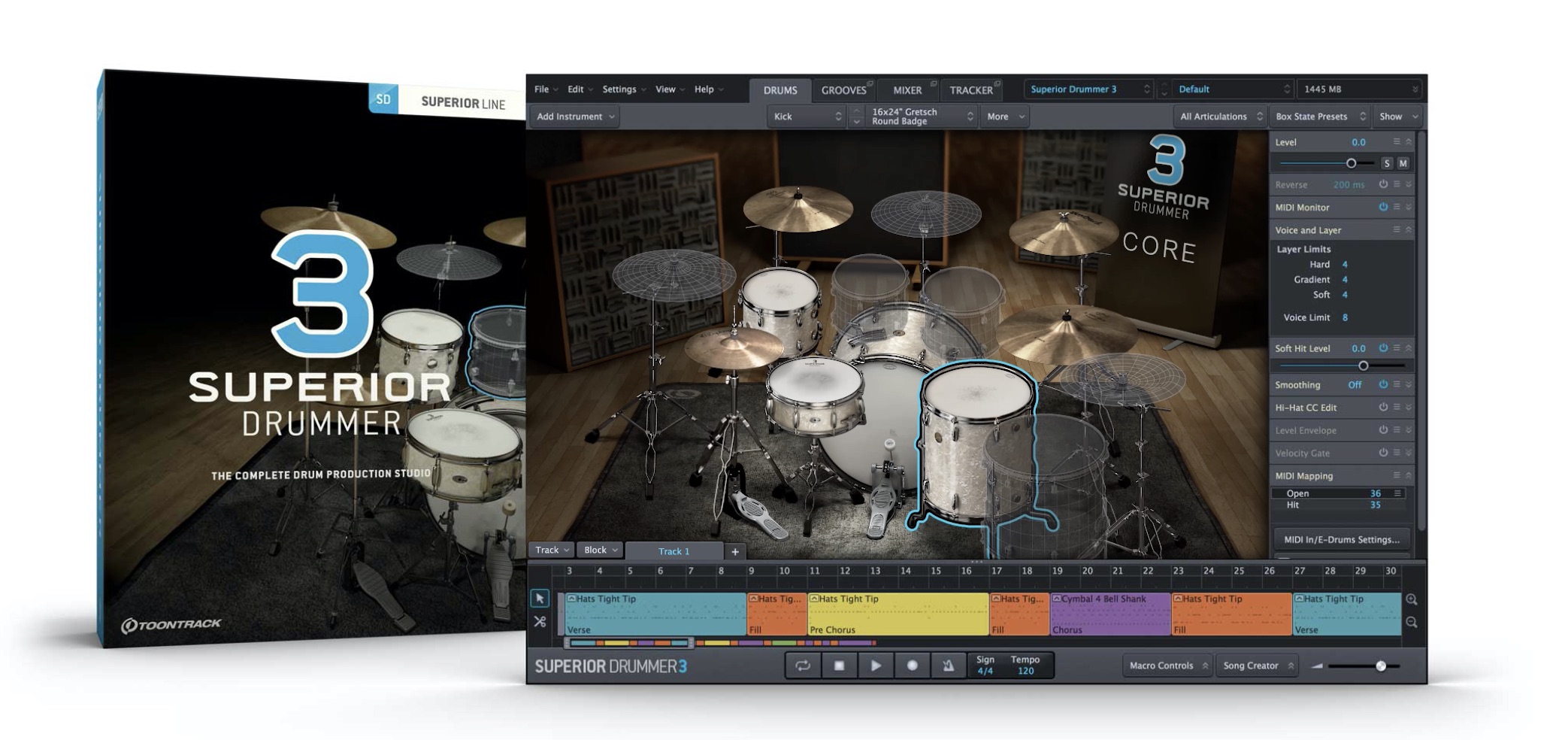Screen dimensions: 1568x740
Task: Open MIDI In/E-Drums Settings
Action: (1341, 539)
